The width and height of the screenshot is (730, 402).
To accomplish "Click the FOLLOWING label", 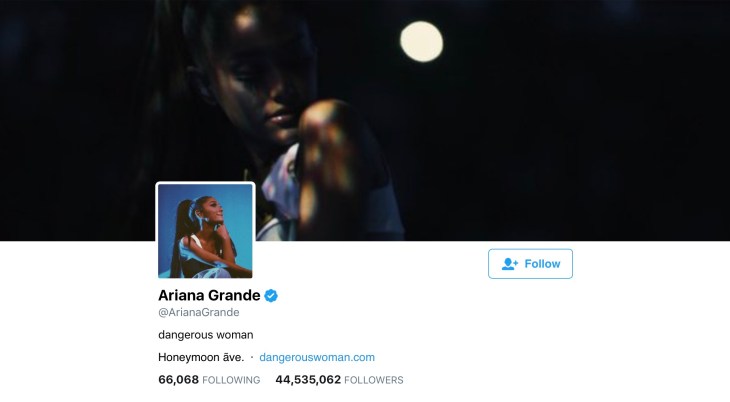I will [x=231, y=380].
